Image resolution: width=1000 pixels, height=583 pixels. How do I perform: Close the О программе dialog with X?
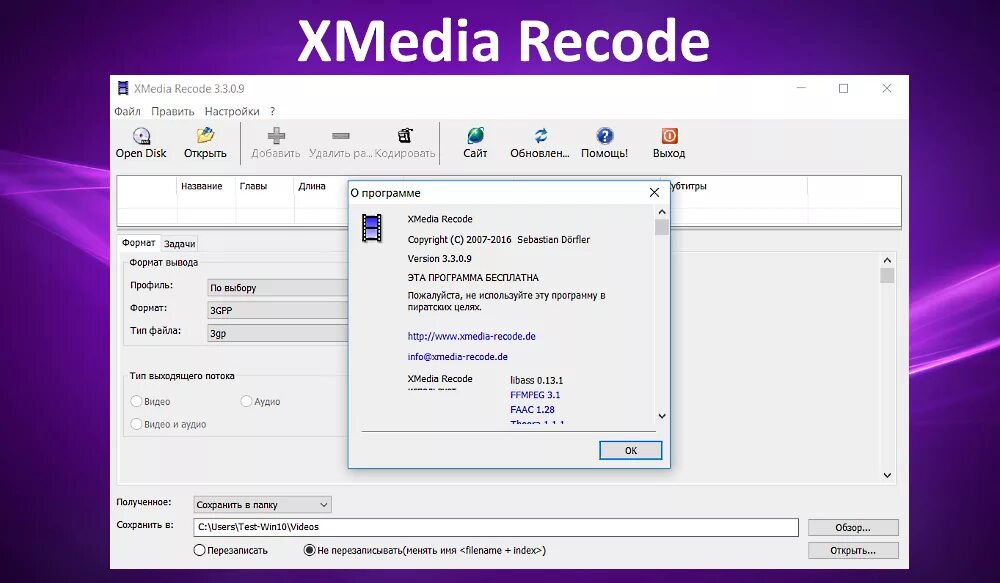coord(654,193)
